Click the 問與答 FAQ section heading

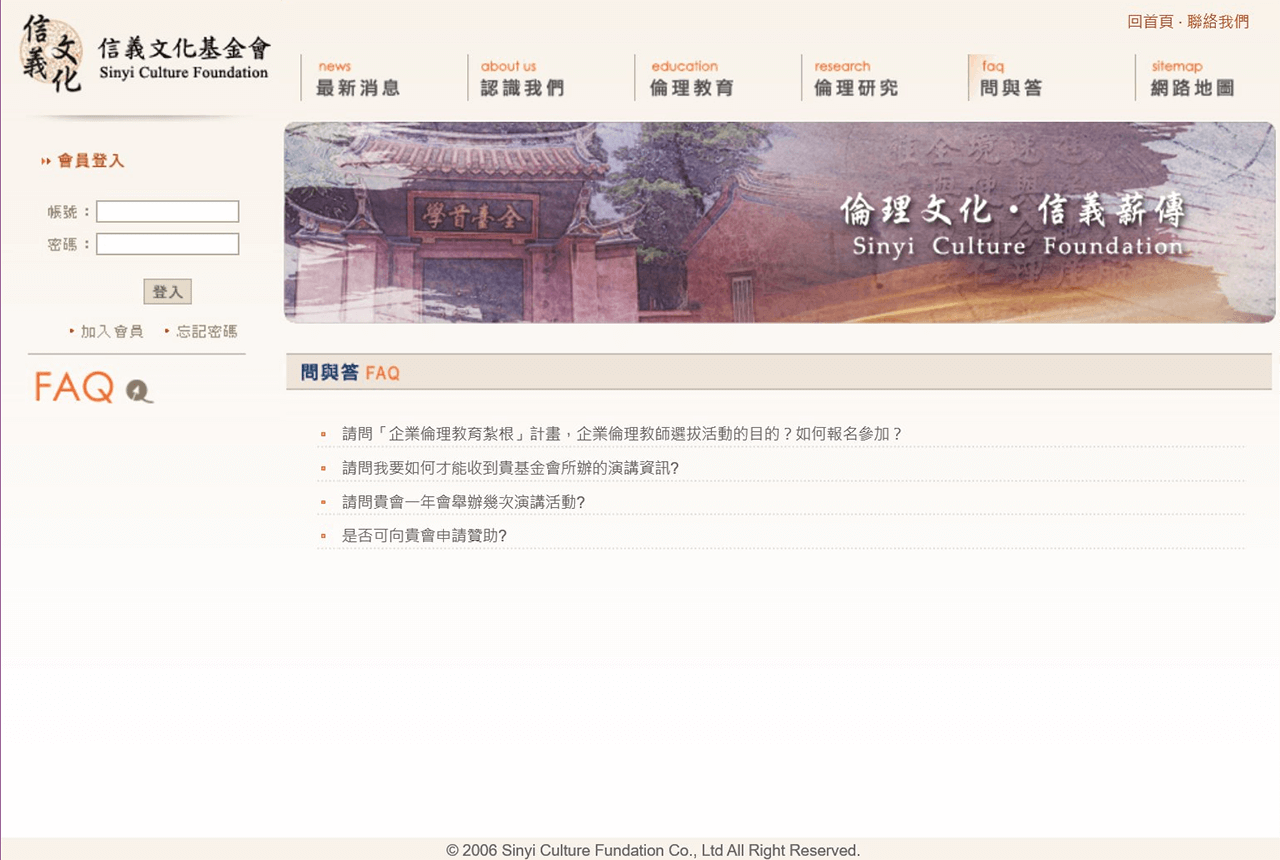click(350, 372)
